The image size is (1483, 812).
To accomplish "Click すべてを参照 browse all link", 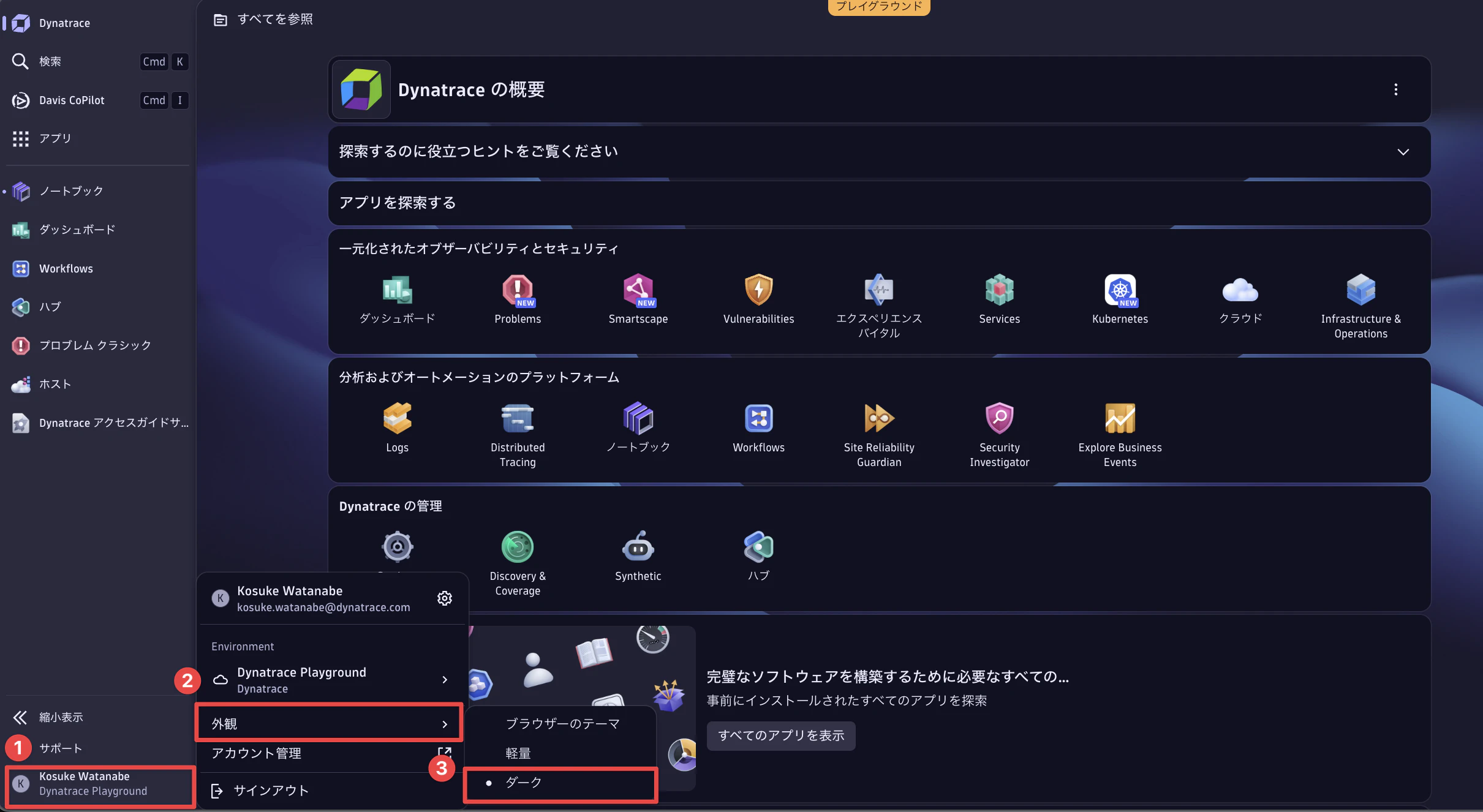I will coord(263,20).
